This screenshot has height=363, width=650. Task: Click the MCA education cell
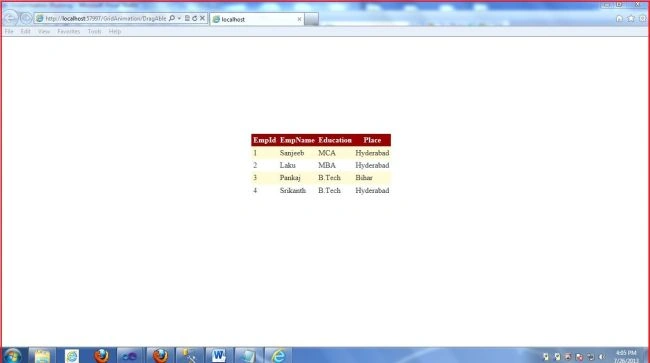[x=327, y=153]
